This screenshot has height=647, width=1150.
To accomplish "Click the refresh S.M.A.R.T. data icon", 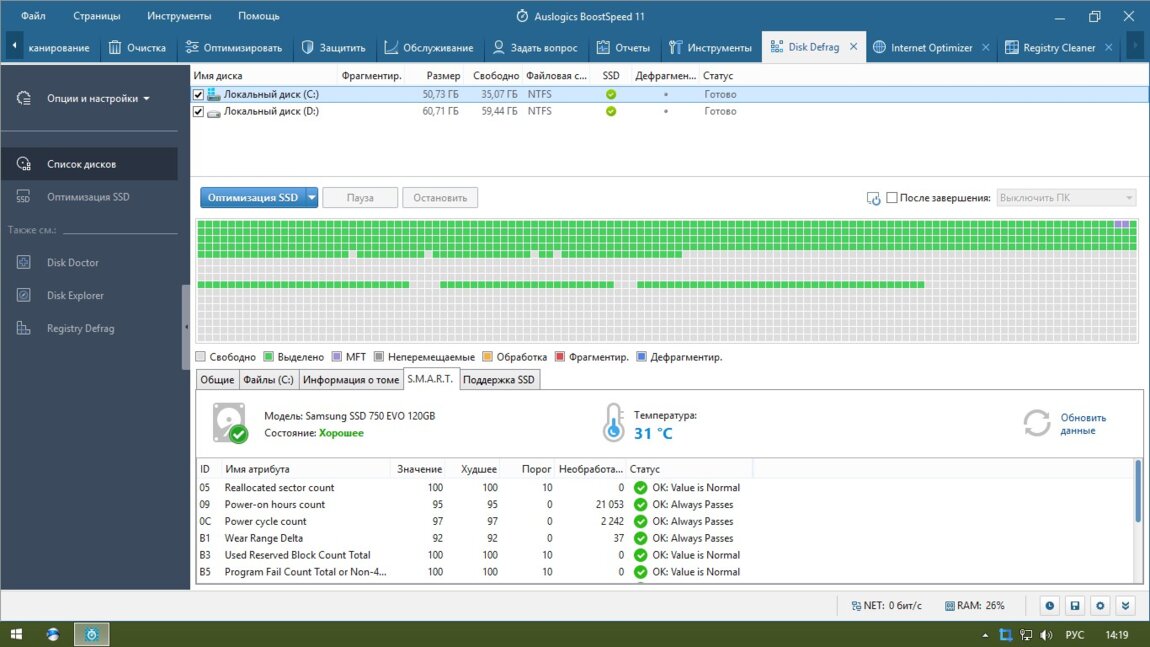I will click(x=1036, y=423).
